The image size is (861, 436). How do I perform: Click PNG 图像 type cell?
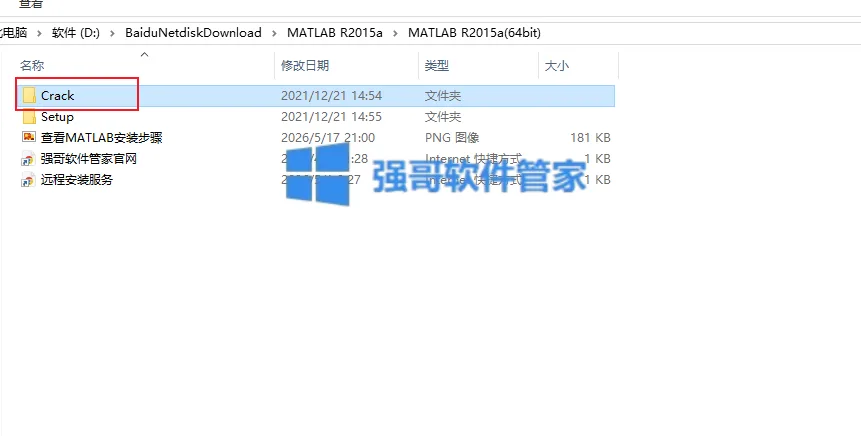[x=451, y=138]
